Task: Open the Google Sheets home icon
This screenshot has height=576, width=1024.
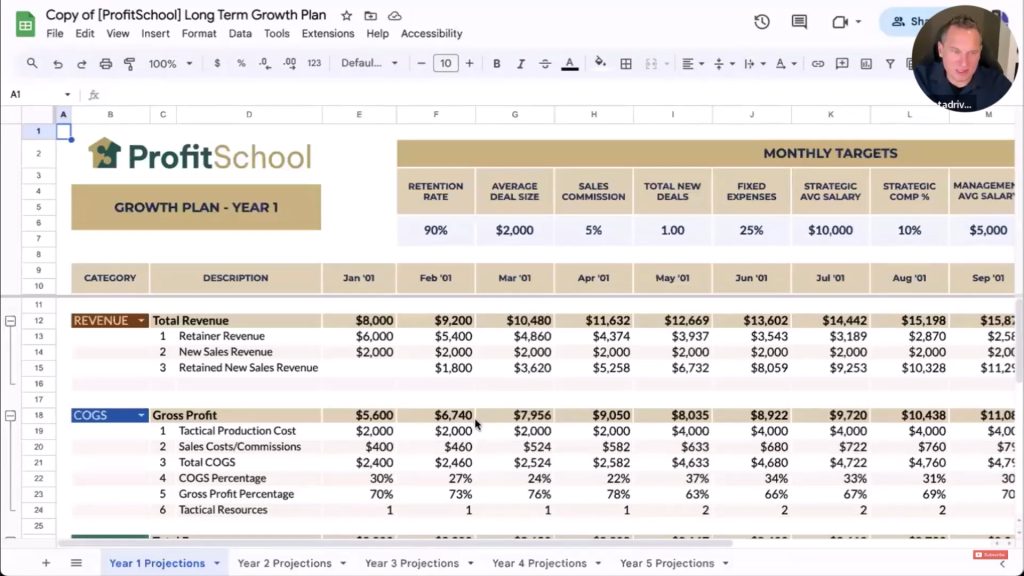Action: coord(25,24)
